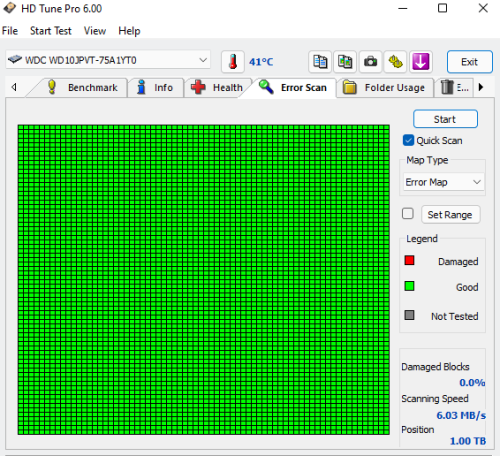
Task: Switch to the Benchmark tab
Action: 82,88
